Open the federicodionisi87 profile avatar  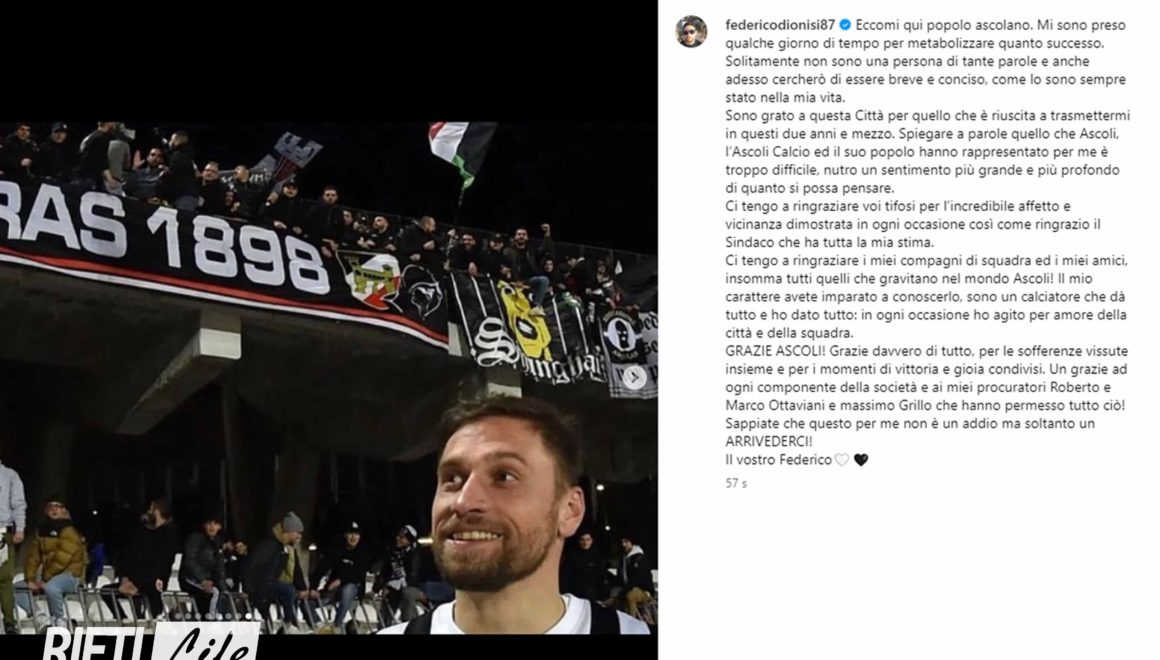tap(691, 31)
